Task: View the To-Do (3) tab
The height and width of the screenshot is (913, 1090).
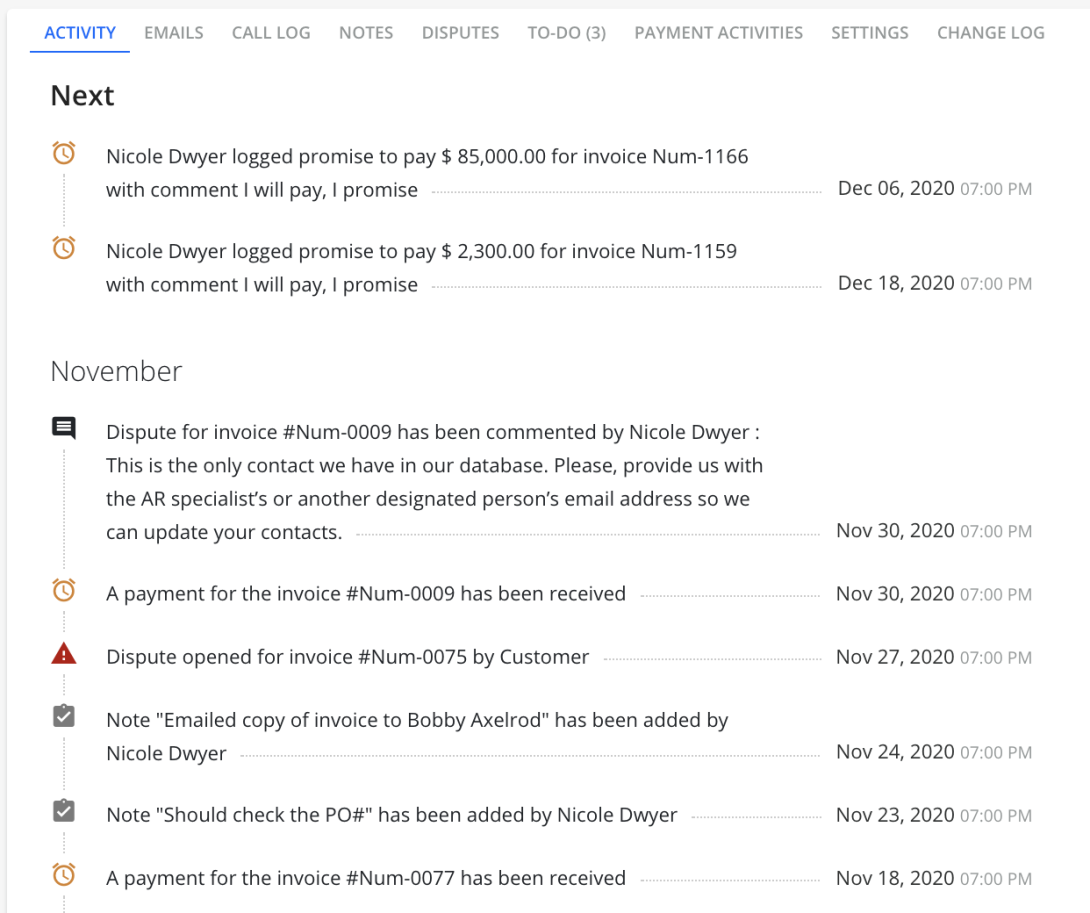Action: pos(567,33)
